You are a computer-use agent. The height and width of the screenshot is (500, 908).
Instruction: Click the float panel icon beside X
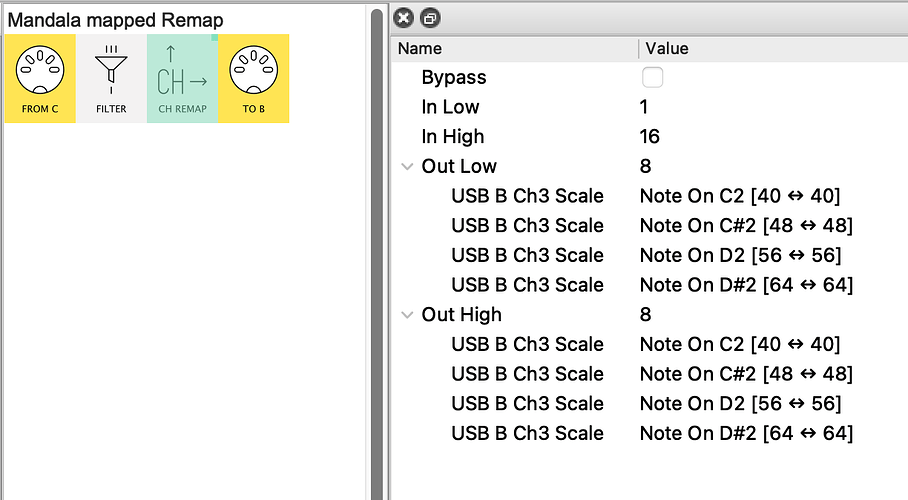[430, 19]
